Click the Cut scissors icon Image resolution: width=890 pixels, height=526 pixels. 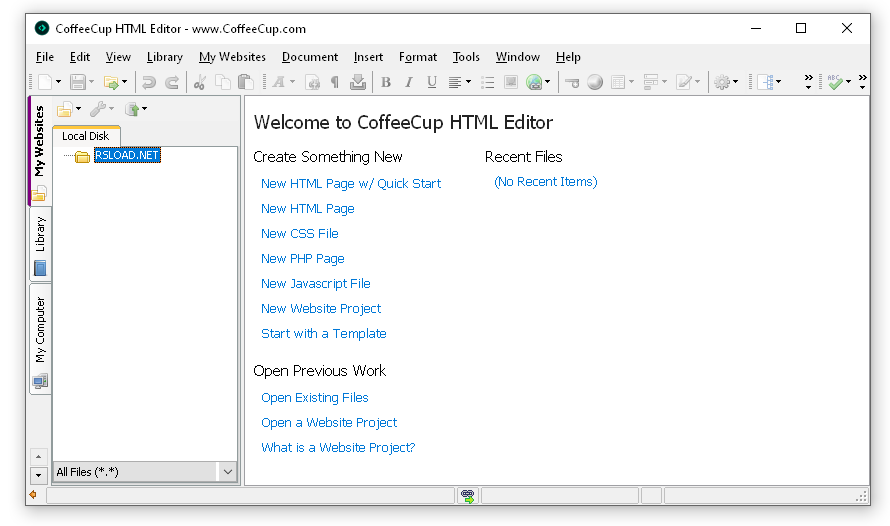(x=199, y=82)
